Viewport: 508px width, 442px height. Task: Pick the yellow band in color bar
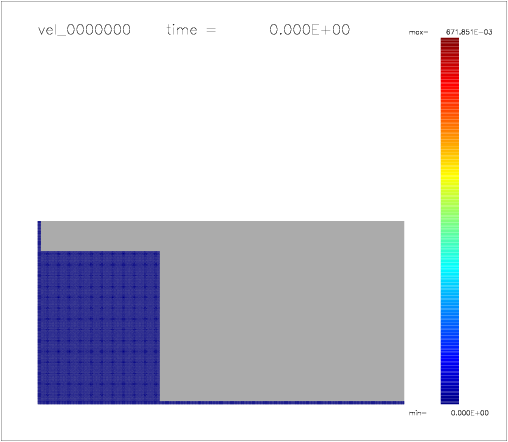450,173
